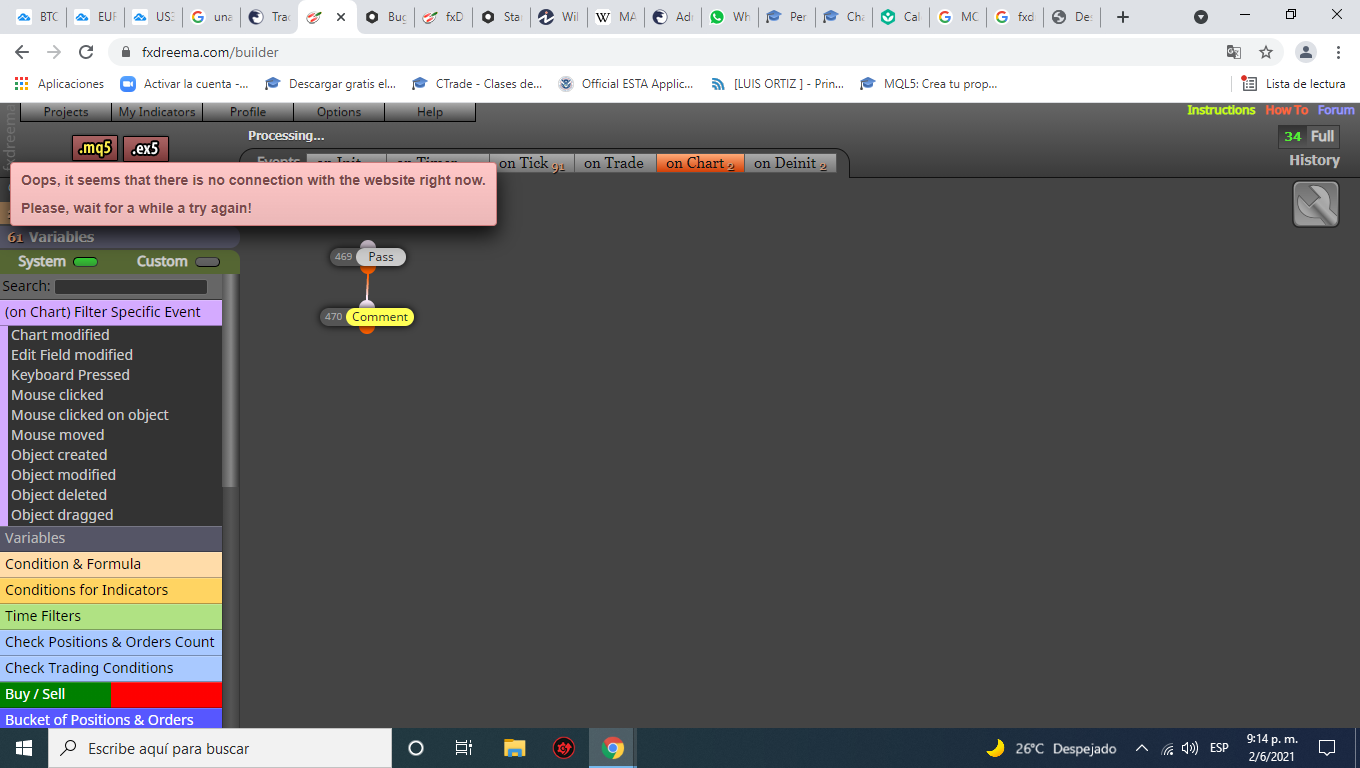Download the .ex5 compiled file
The image size is (1360, 768).
(146, 149)
